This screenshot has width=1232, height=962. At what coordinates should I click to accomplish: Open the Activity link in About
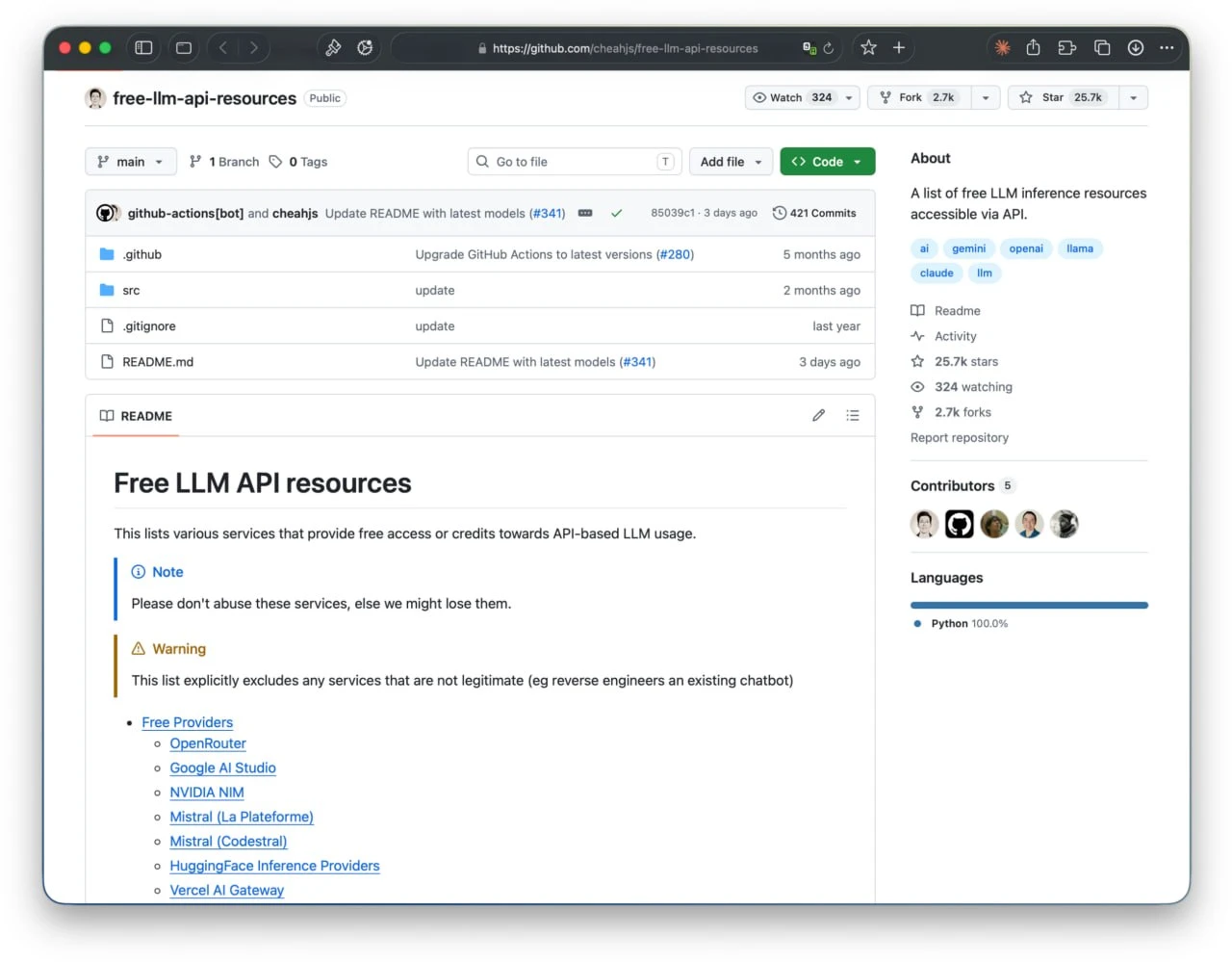point(944,336)
